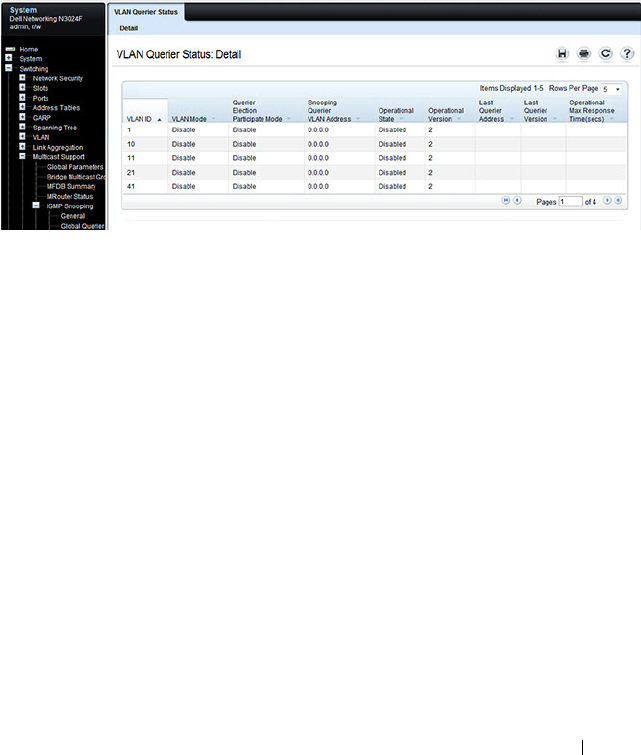Click the Save icon in the toolbar
This screenshot has width=641, height=755.
click(x=562, y=53)
